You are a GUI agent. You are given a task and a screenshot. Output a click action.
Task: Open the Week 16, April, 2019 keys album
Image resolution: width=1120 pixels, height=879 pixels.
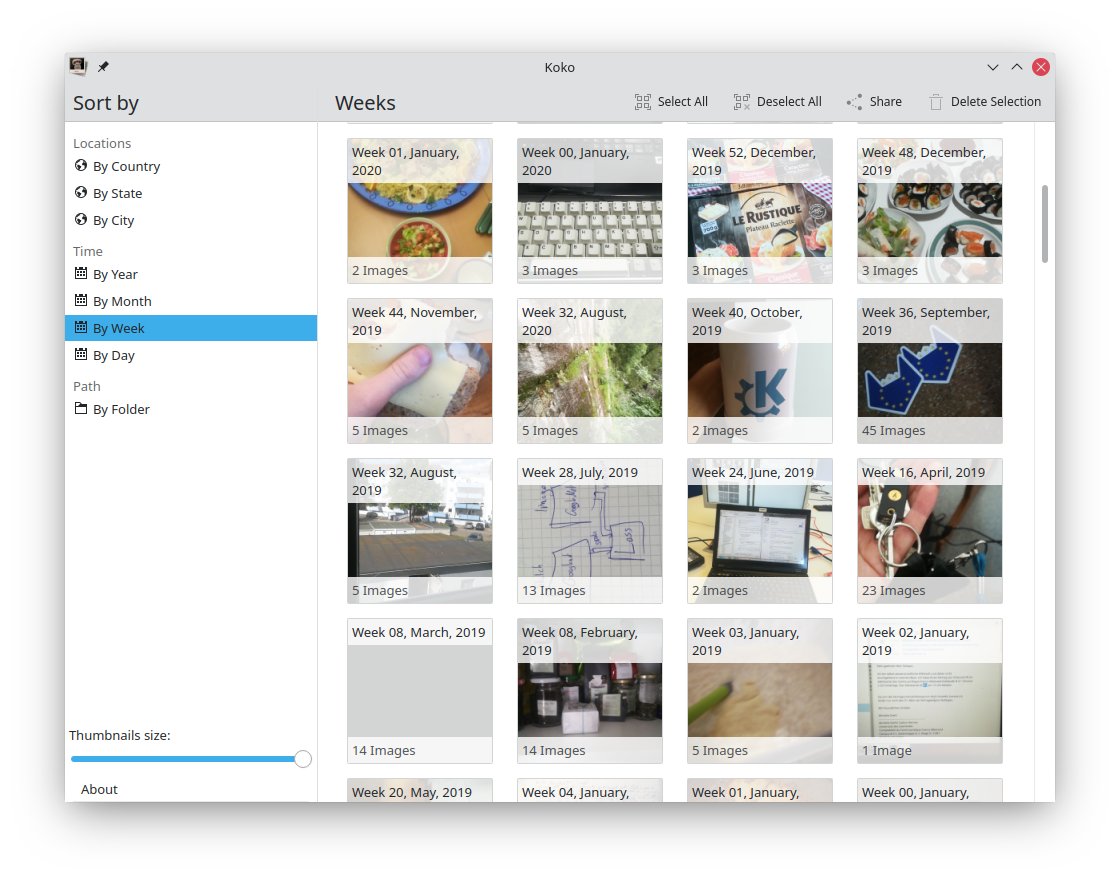tap(929, 531)
